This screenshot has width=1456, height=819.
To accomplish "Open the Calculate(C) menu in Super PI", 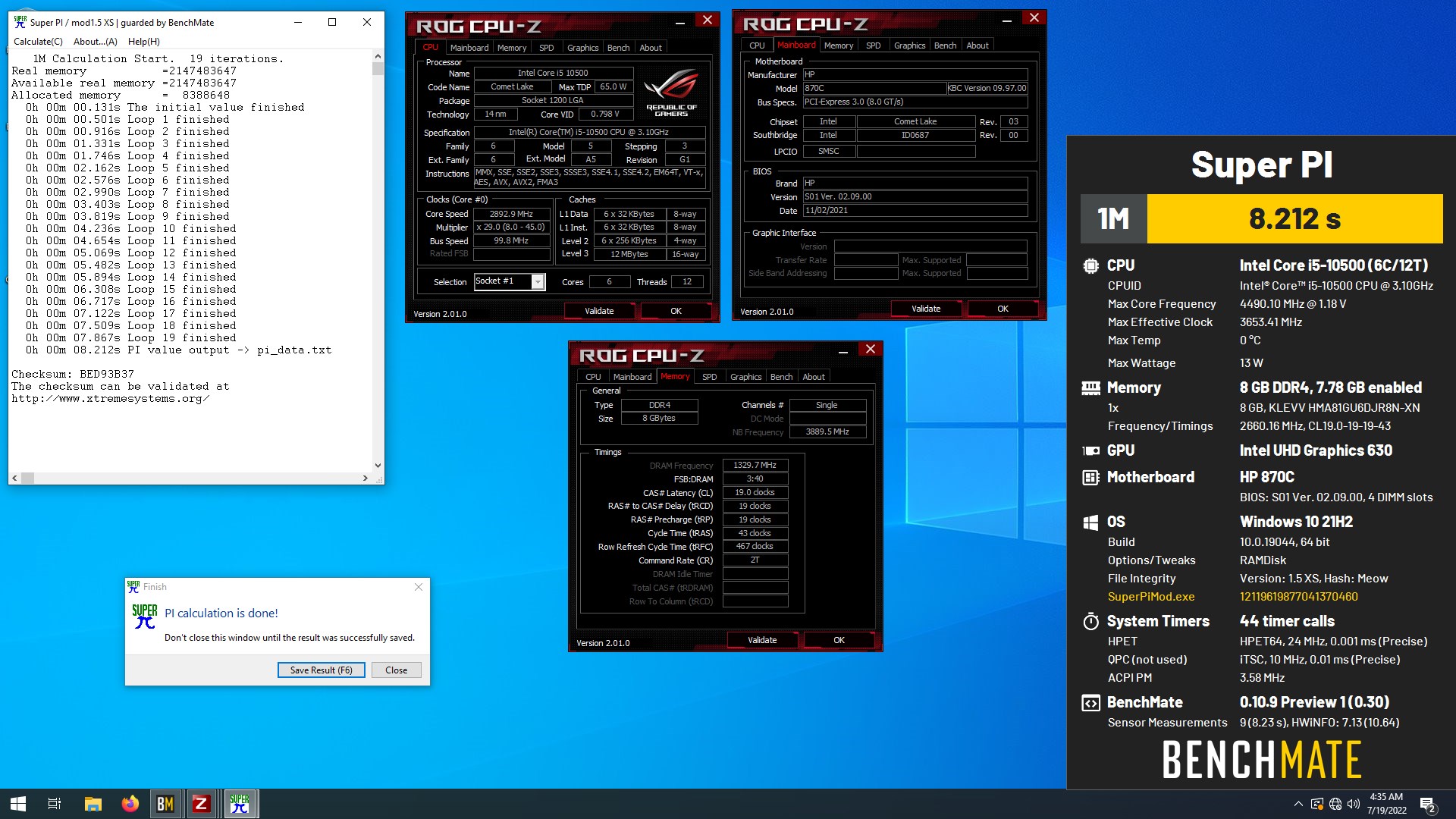I will [38, 42].
